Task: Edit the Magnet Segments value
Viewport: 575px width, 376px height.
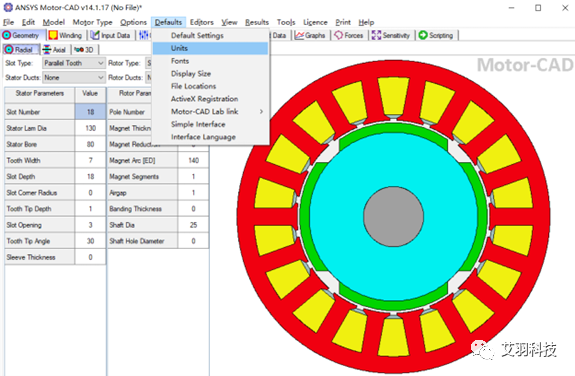Action: tap(193, 176)
